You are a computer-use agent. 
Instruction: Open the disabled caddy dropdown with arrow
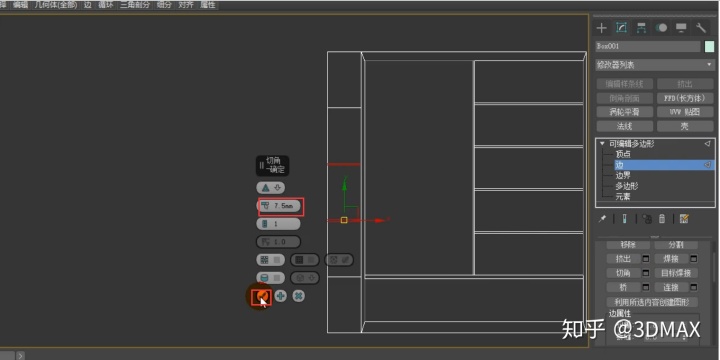(x=304, y=278)
